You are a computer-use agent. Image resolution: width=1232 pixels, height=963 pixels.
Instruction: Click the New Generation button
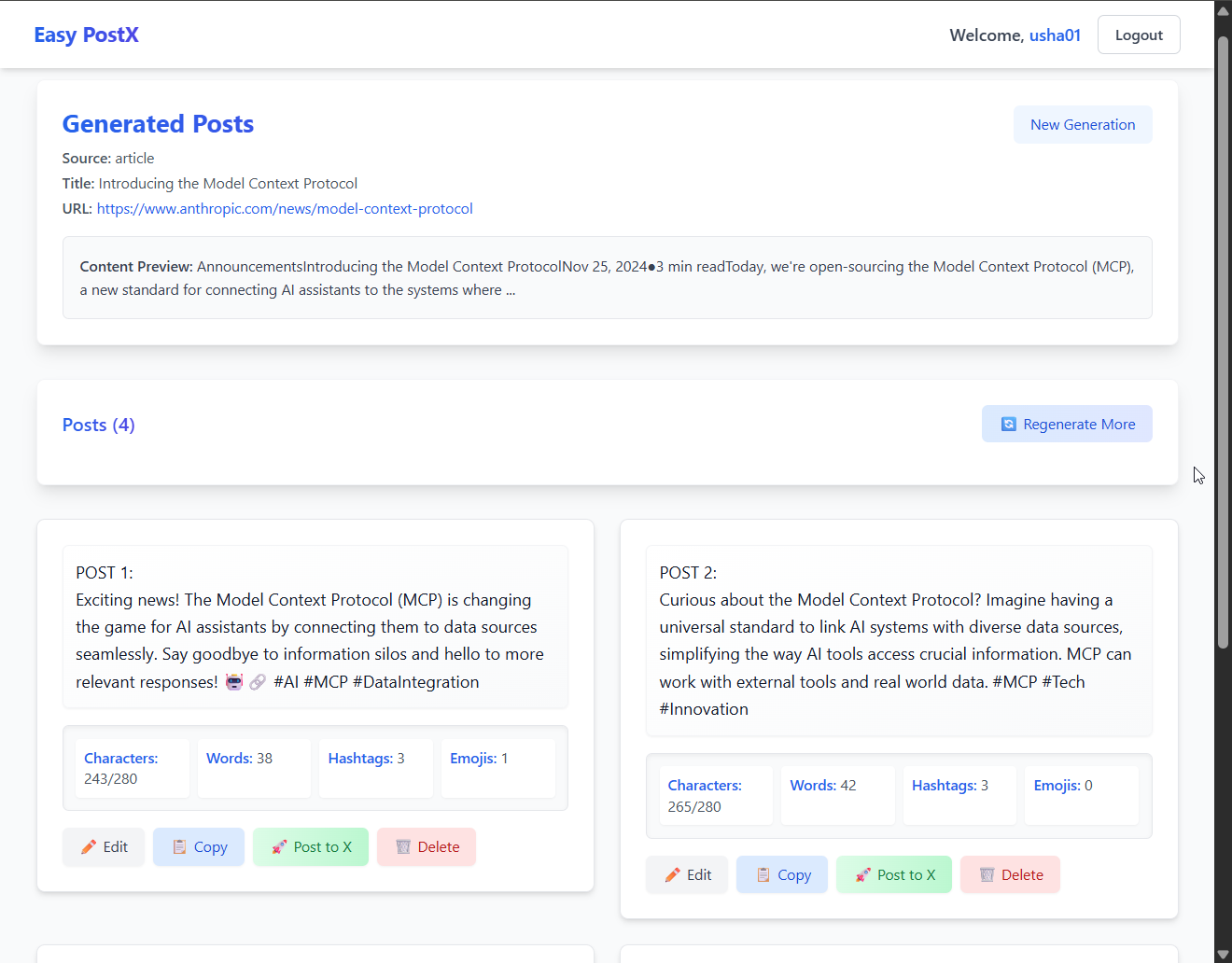click(1083, 124)
